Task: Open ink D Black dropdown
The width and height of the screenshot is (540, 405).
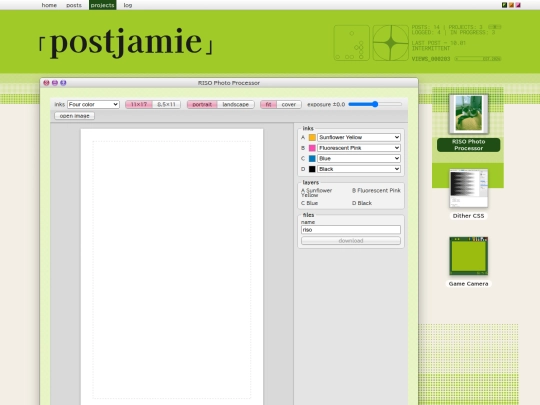Action: 359,169
